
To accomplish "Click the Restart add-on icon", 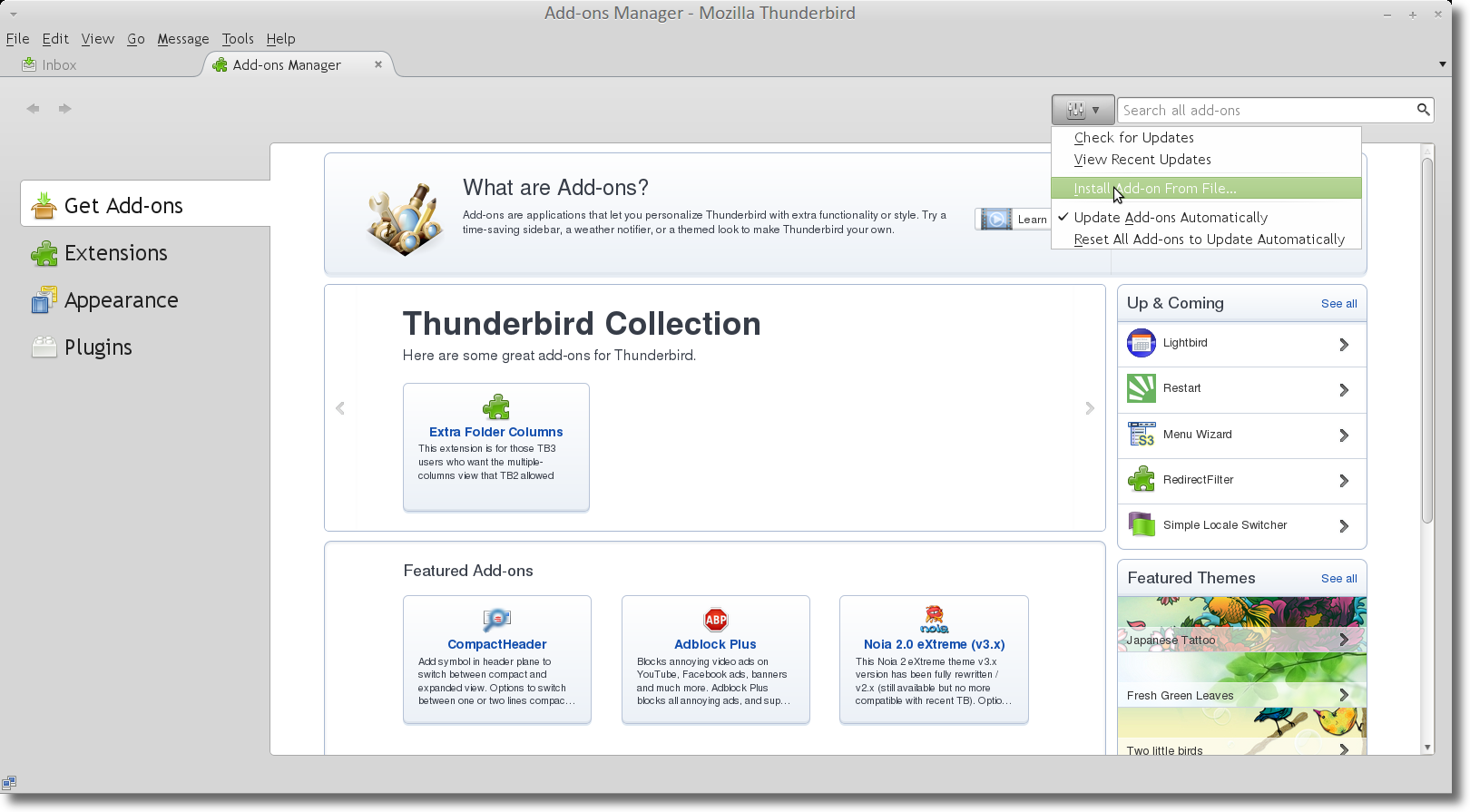I will [x=1142, y=388].
